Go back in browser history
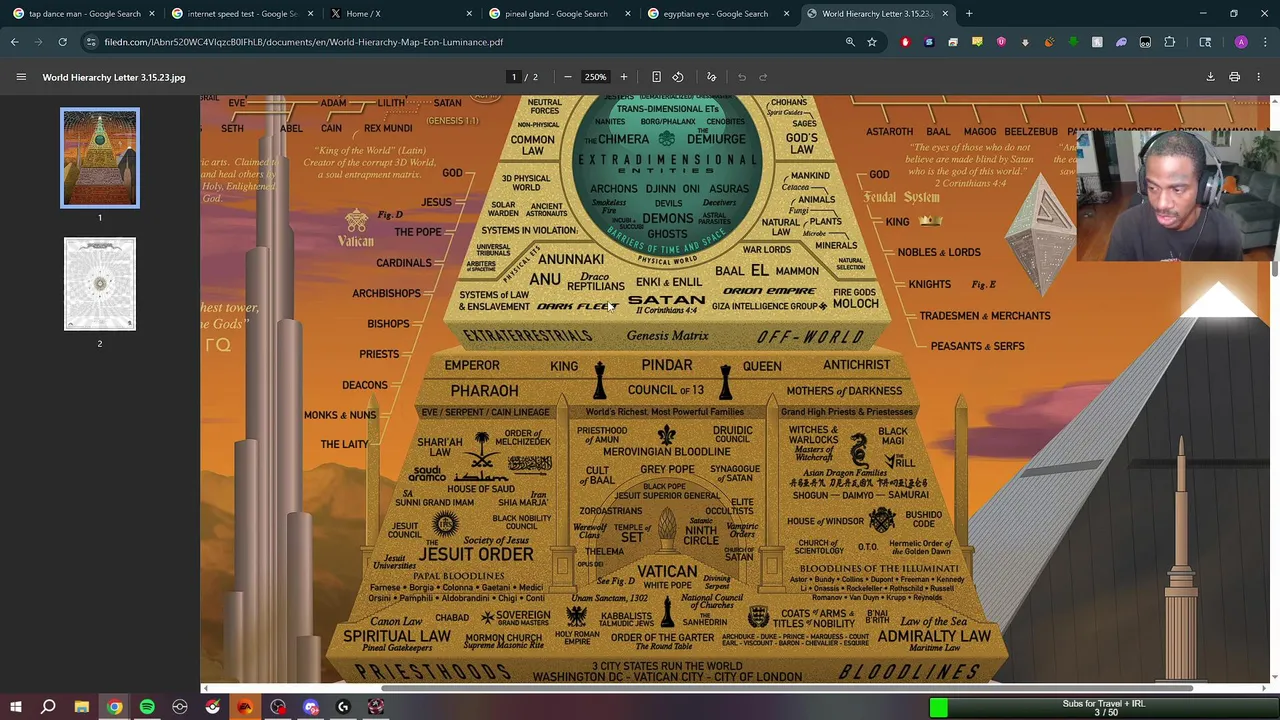The width and height of the screenshot is (1280, 720). tap(15, 42)
